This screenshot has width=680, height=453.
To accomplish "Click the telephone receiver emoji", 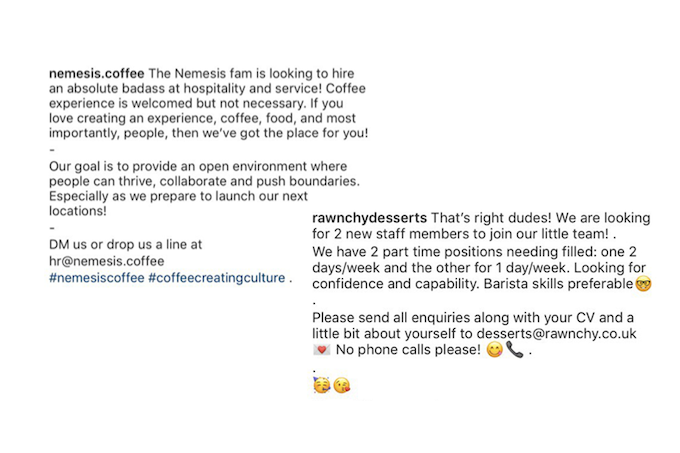I will tap(515, 349).
